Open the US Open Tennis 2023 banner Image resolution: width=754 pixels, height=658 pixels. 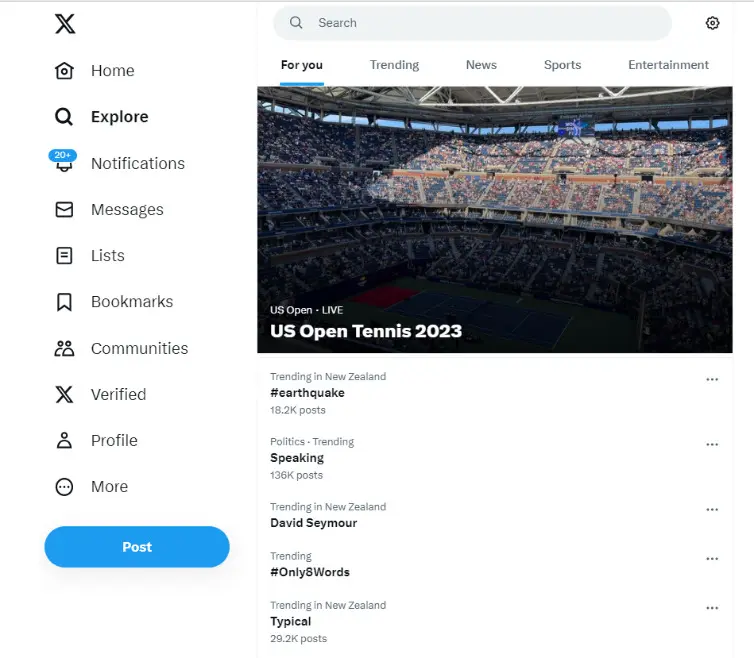click(x=494, y=220)
